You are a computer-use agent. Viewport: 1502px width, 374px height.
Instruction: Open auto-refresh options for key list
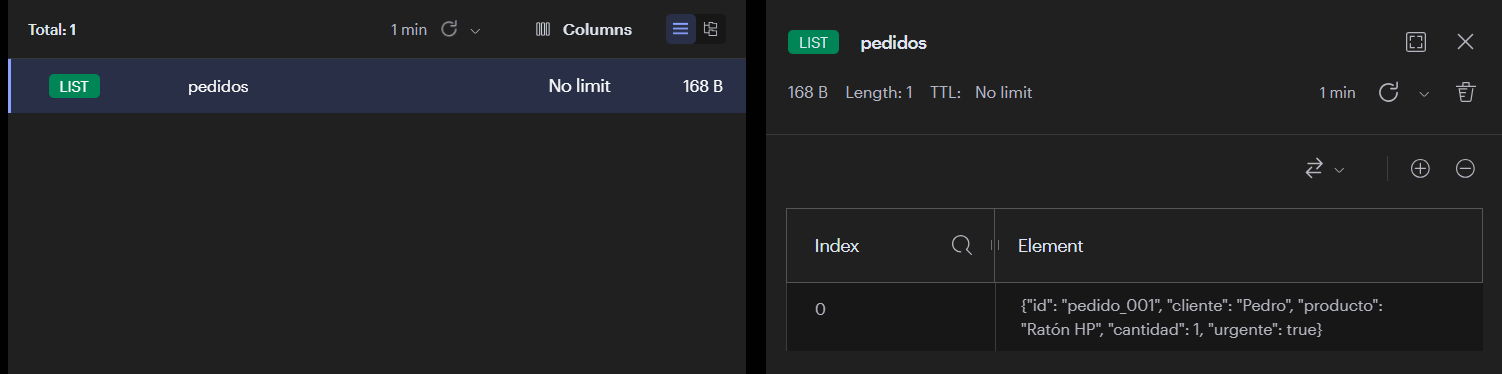click(475, 30)
